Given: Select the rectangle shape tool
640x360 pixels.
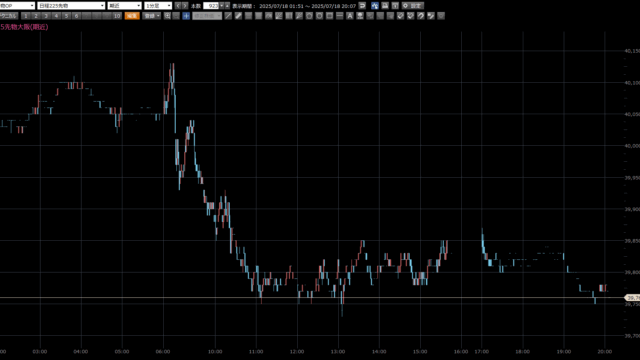Looking at the screenshot, I should tap(329, 16).
